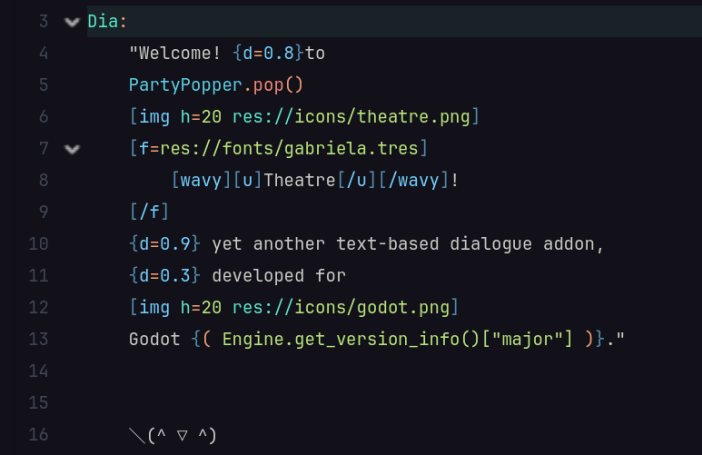702x455 pixels.
Task: Select line number 5 in gutter
Action: pos(43,85)
